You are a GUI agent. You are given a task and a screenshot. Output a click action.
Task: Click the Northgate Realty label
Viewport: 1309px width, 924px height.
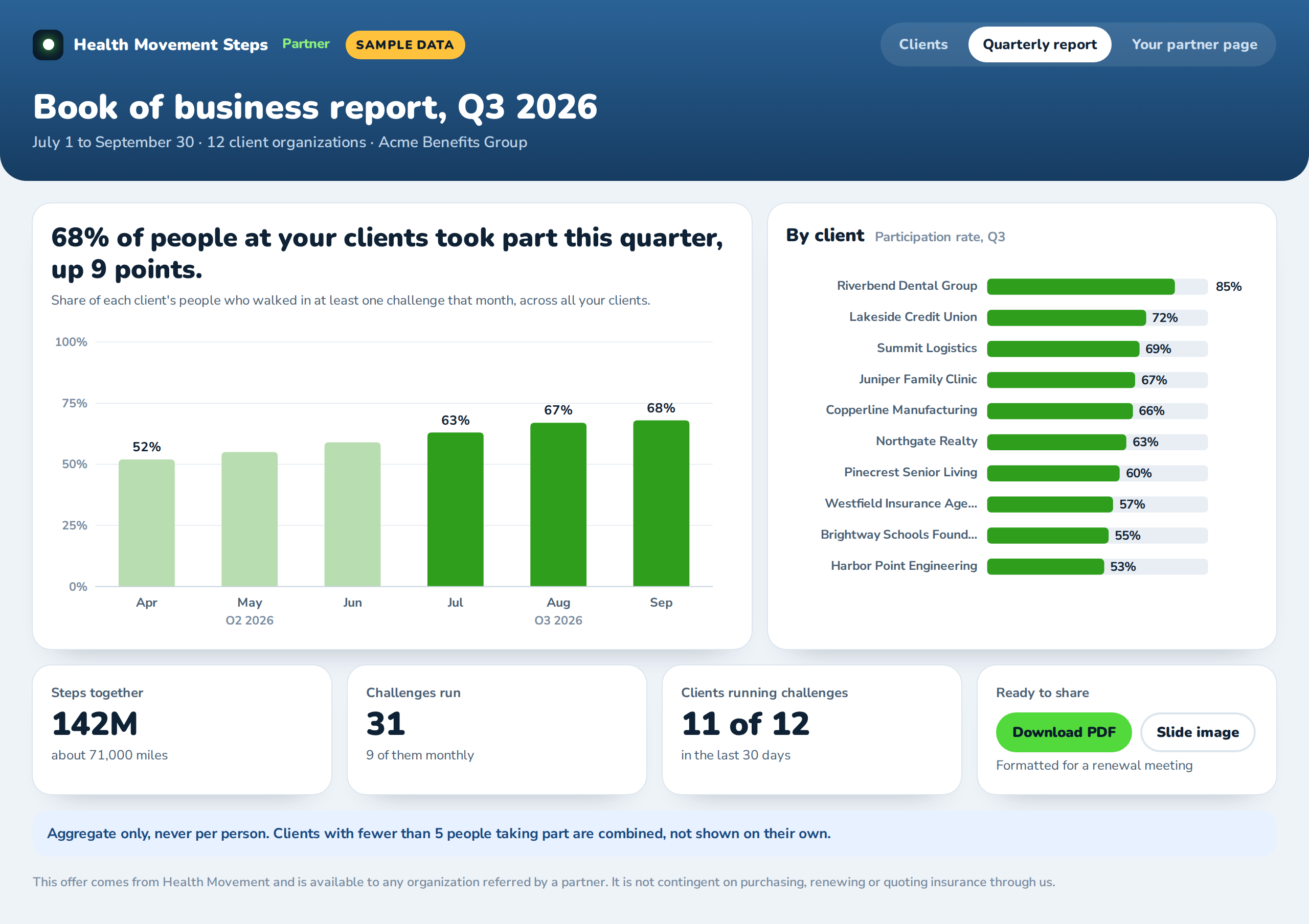(927, 441)
